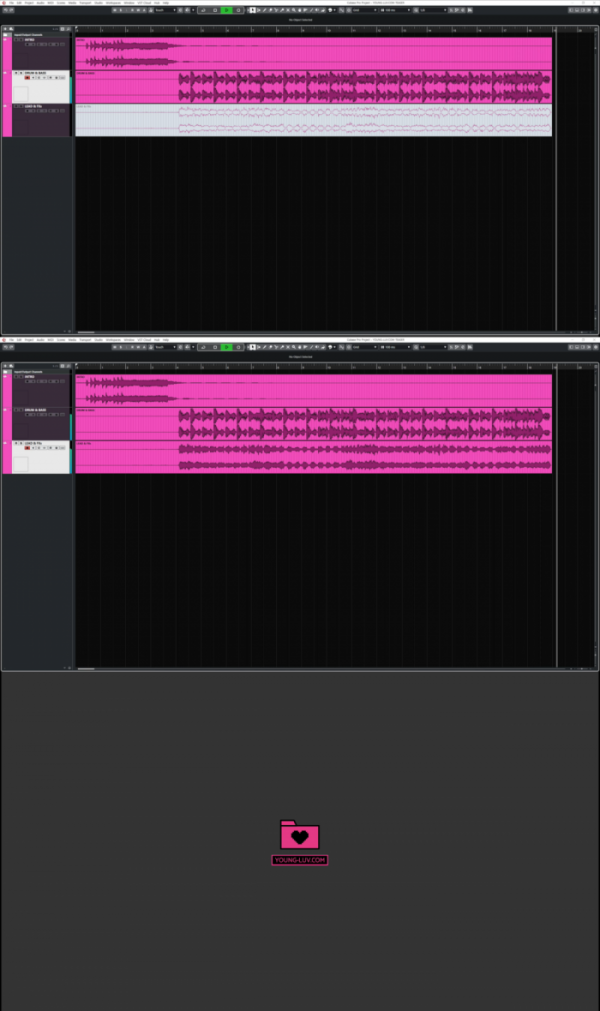This screenshot has height=1011, width=600.
Task: Select the Object Selection arrow tool in lower window
Action: tap(253, 347)
